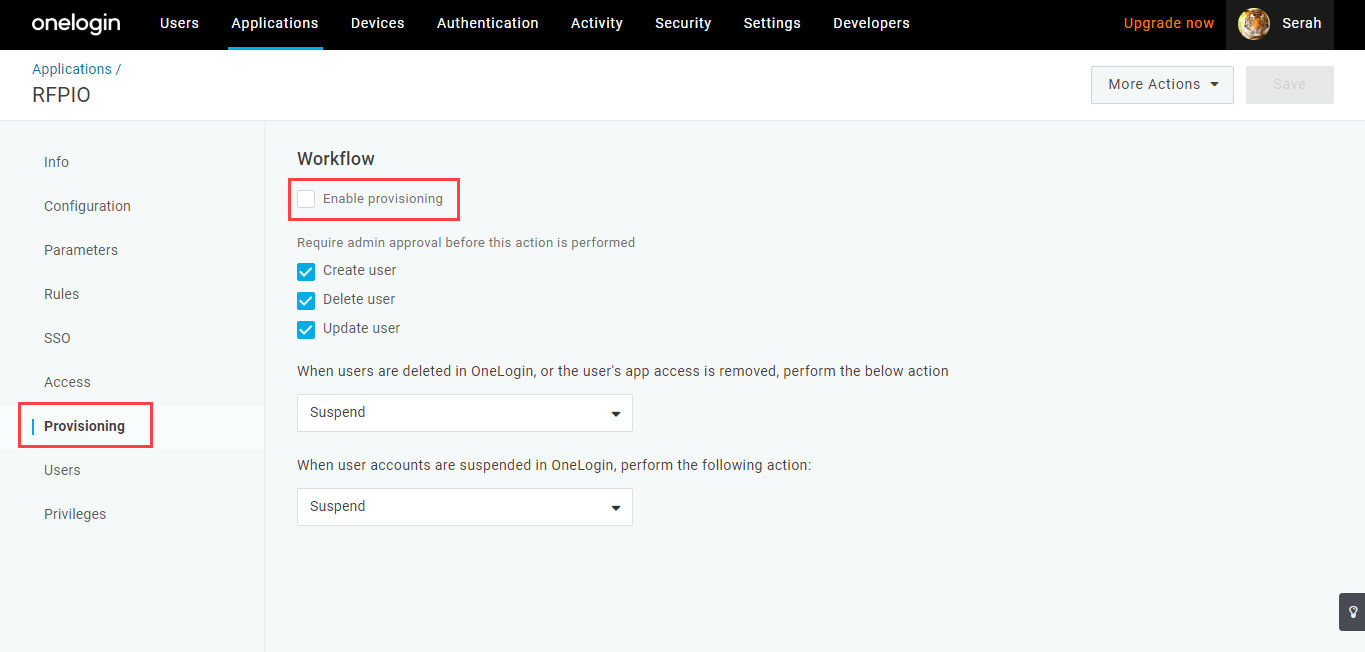This screenshot has width=1365, height=652.
Task: Open the Users sidebar tab under Provisioning
Action: (x=62, y=470)
